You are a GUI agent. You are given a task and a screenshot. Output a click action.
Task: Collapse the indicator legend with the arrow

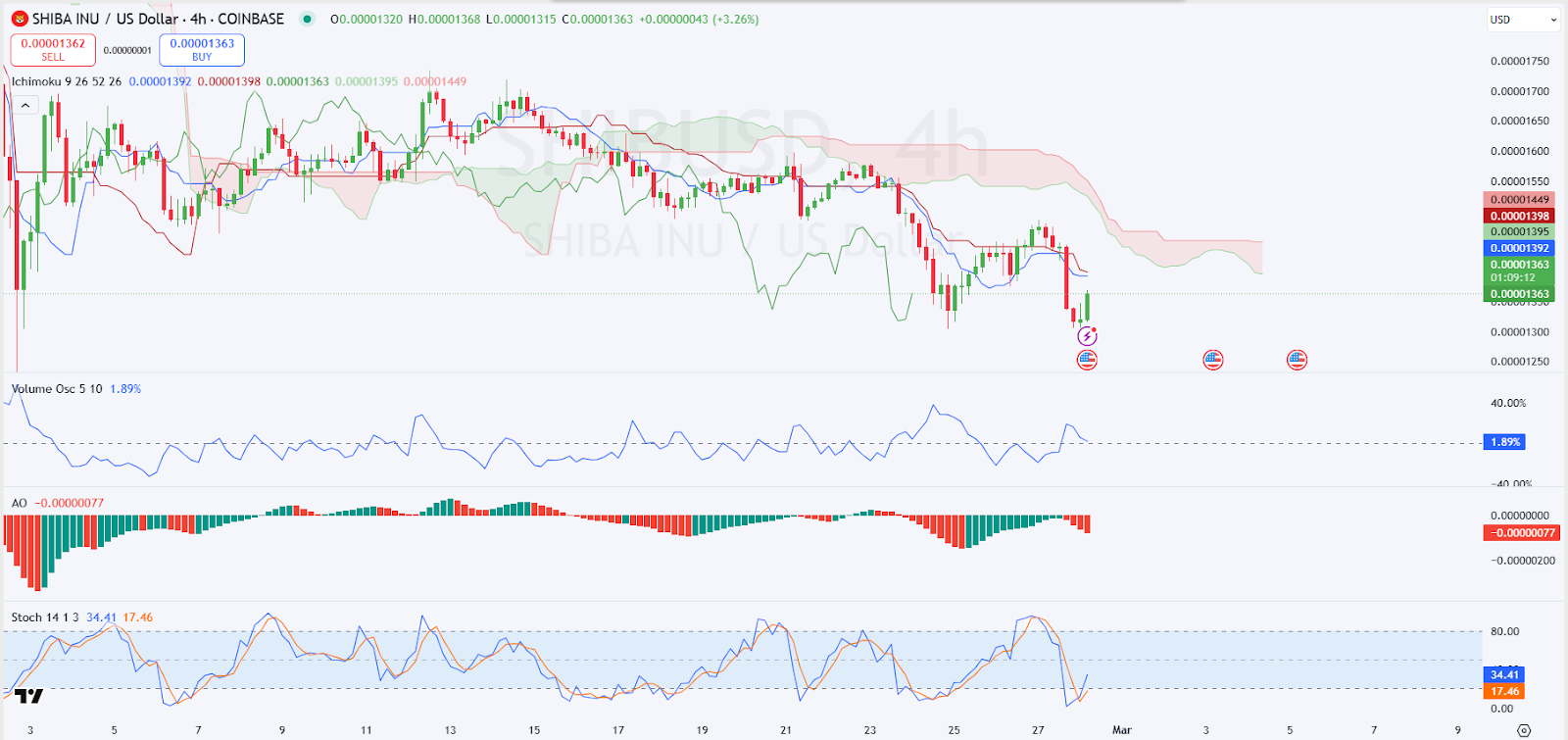[24, 105]
